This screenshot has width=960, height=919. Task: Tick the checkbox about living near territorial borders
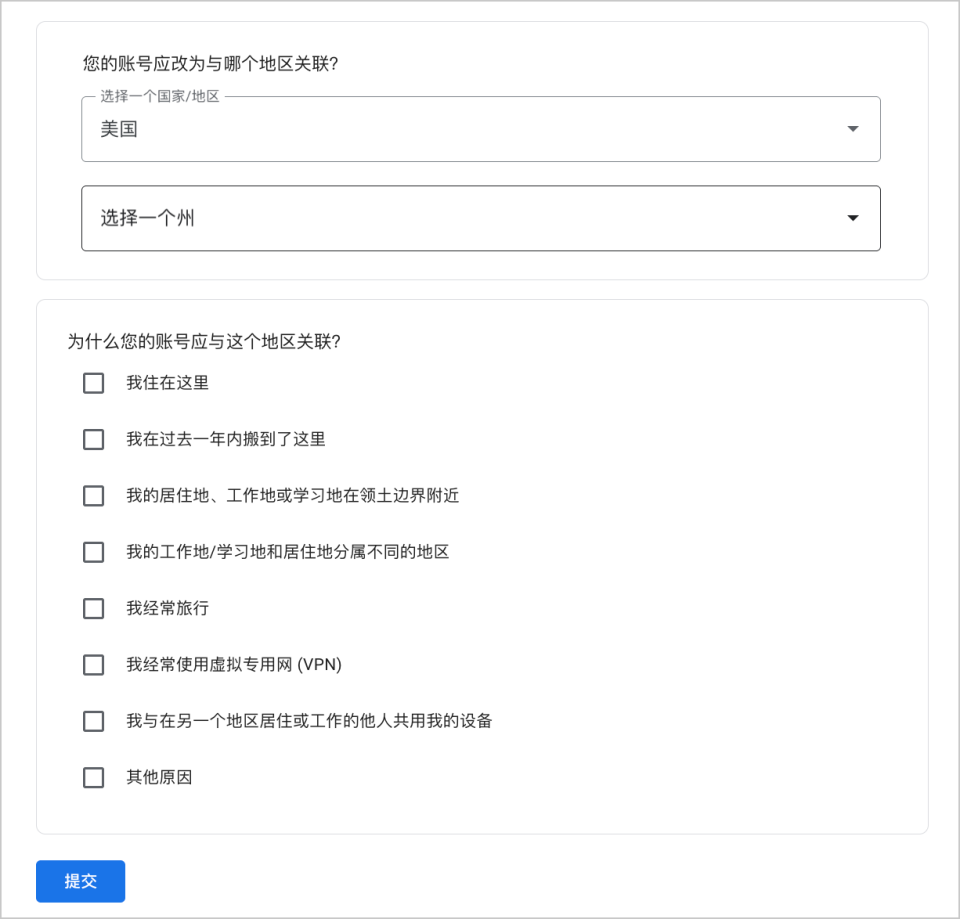tap(93, 496)
